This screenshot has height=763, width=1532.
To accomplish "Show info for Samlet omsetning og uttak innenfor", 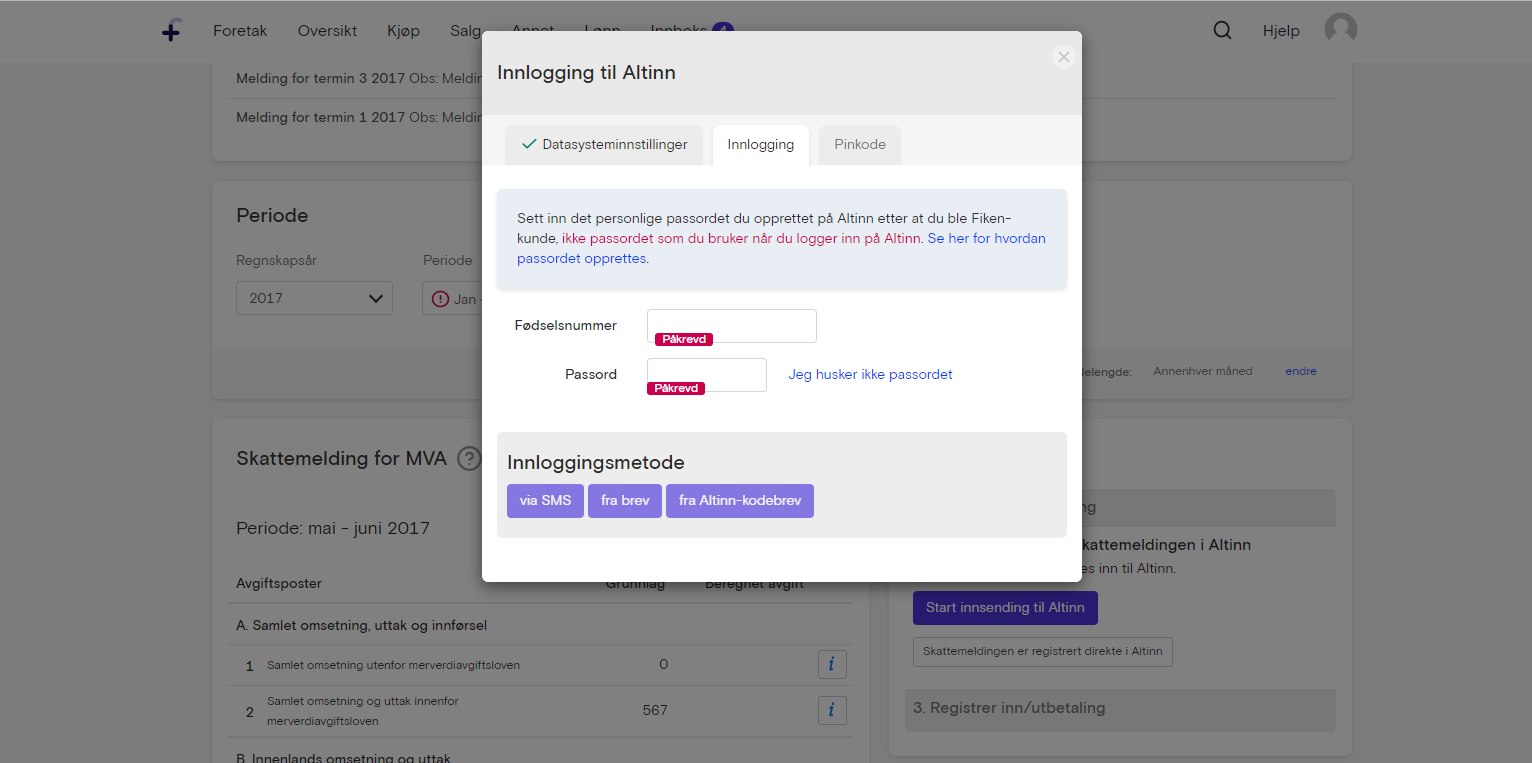I will click(832, 710).
